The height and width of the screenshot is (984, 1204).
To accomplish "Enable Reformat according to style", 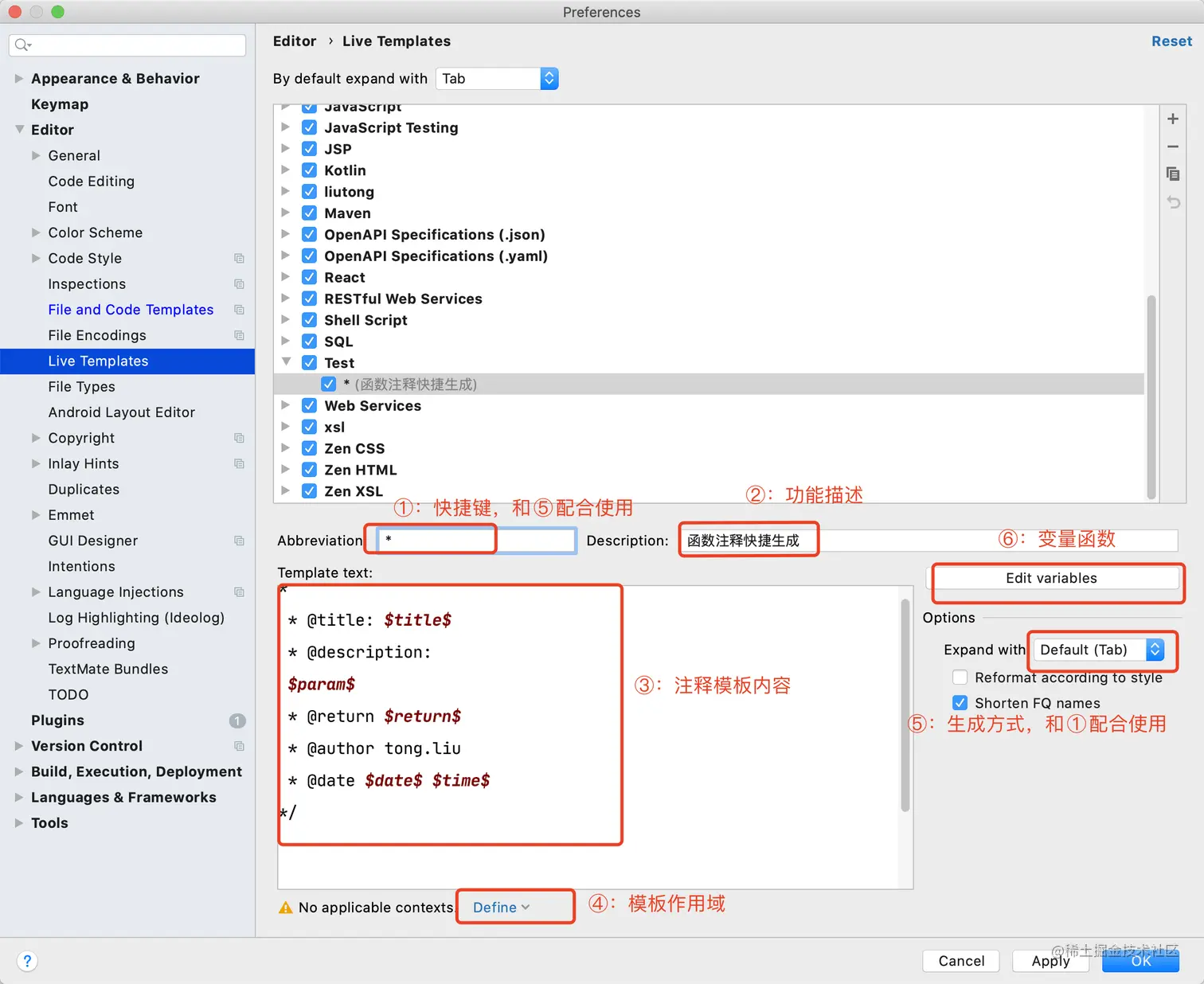I will coord(960,677).
